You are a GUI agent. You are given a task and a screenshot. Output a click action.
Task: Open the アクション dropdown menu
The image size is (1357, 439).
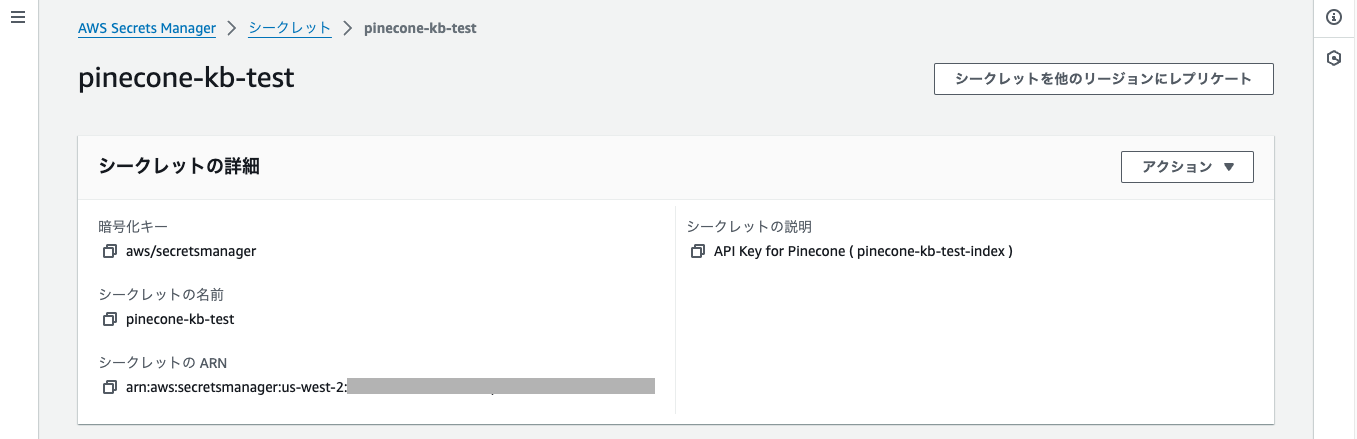[x=1187, y=167]
